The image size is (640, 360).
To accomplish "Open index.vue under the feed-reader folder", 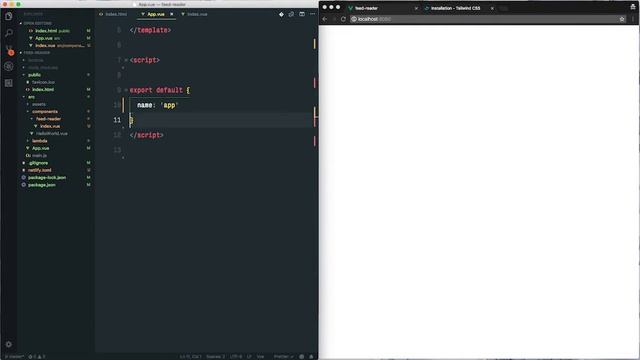I will tap(49, 126).
